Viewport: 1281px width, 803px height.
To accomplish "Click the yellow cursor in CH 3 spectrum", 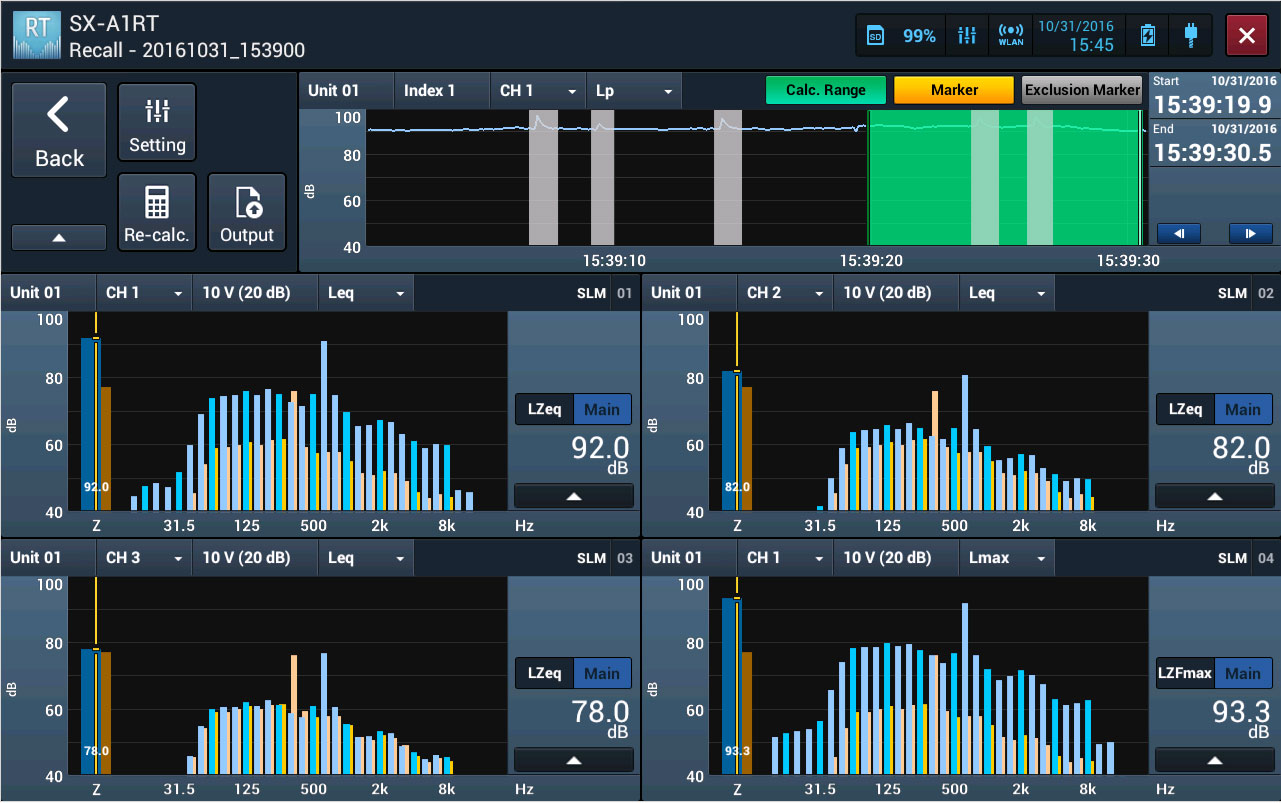I will 96,649.
